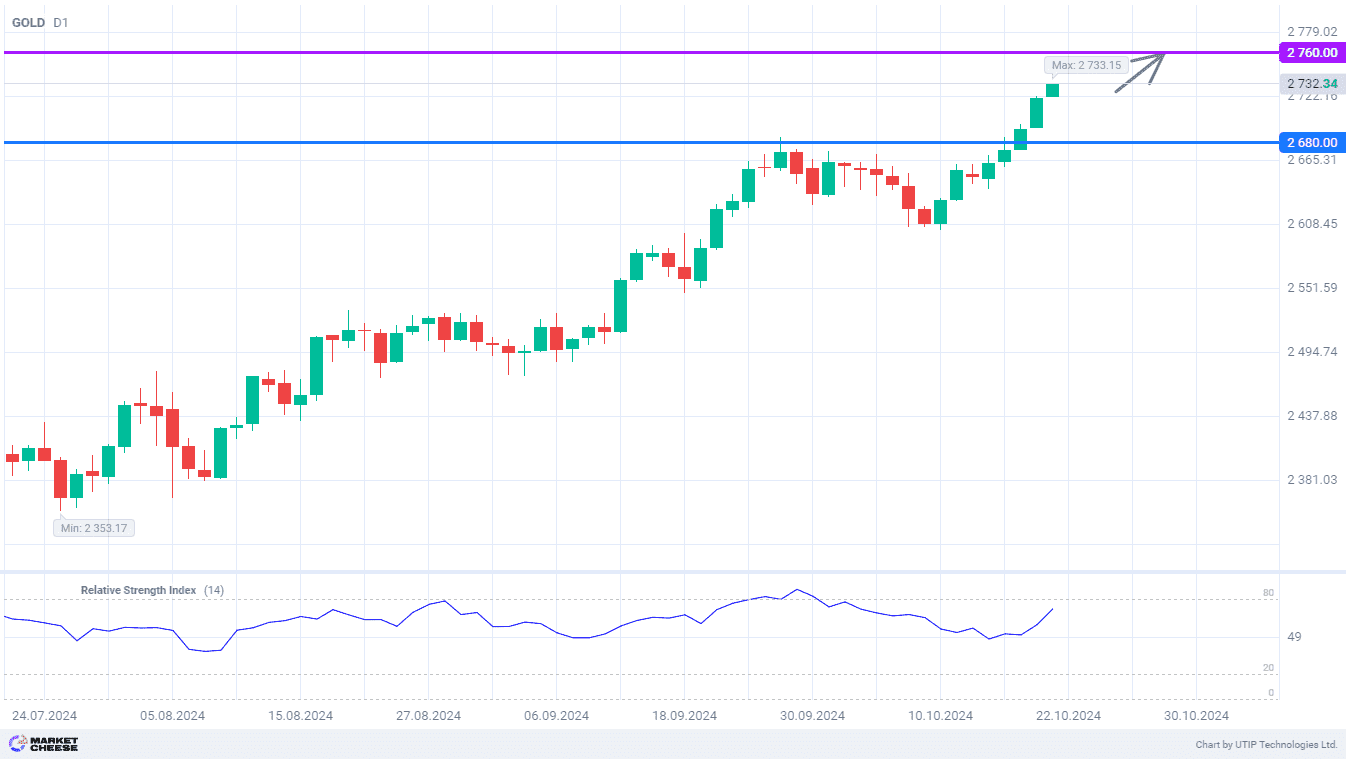1346x759 pixels.
Task: Click the 30.09.2024 date on time axis
Action: pyautogui.click(x=812, y=716)
